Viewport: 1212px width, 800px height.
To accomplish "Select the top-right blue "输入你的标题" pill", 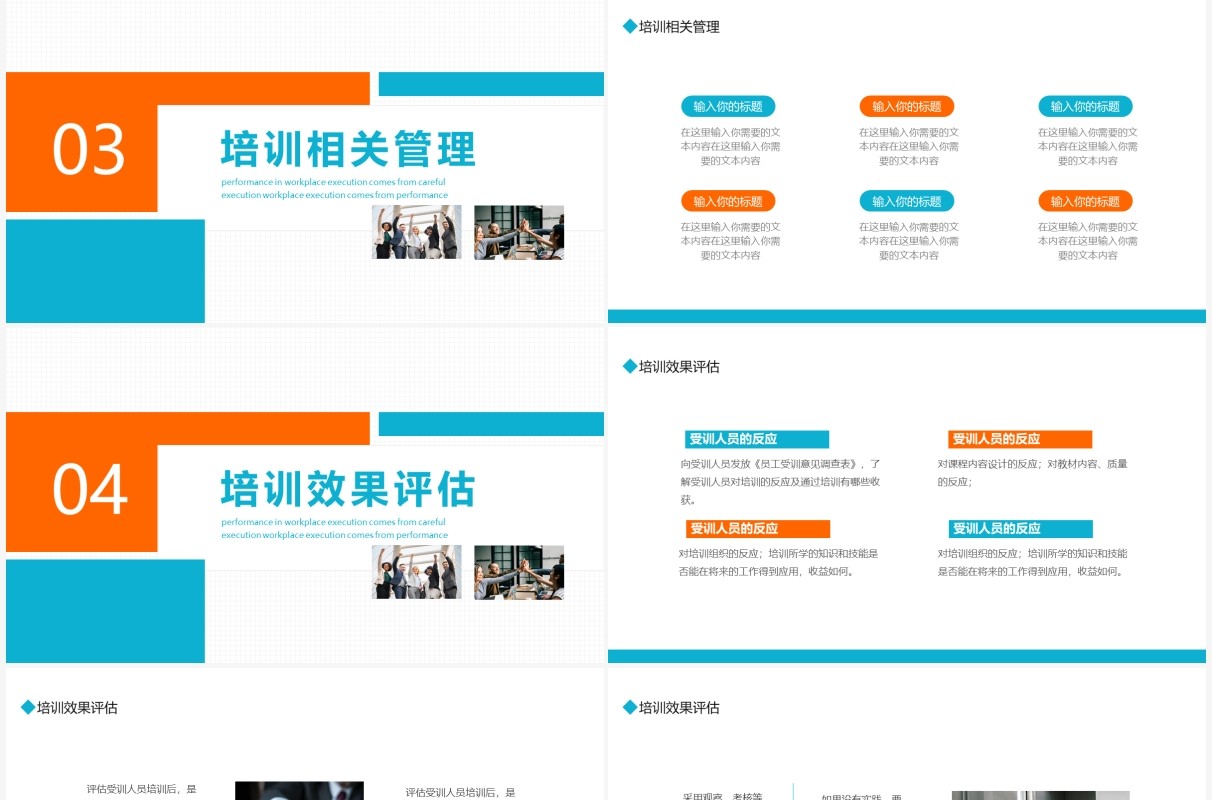I will 1085,106.
